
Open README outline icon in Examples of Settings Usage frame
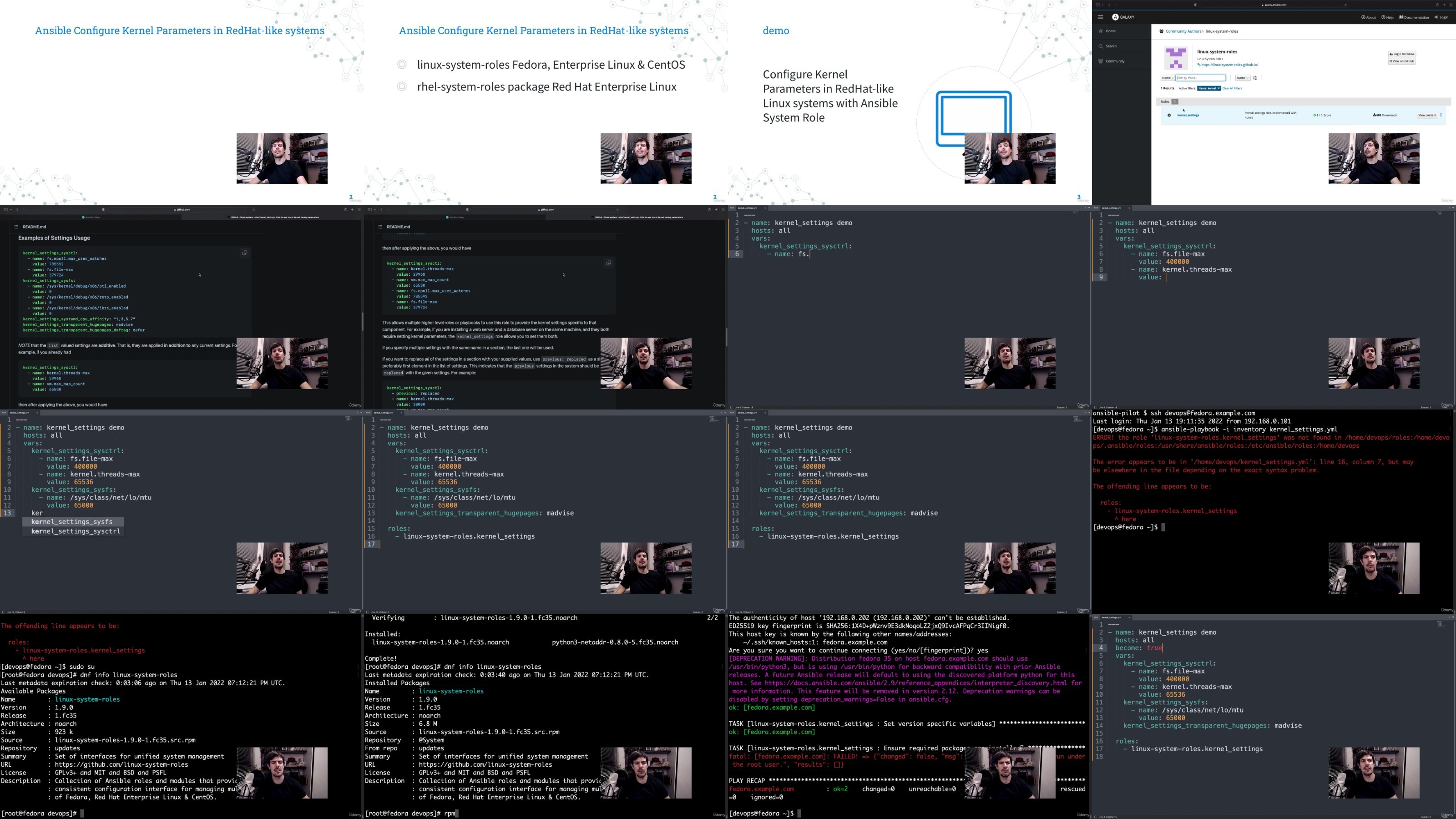(16, 227)
